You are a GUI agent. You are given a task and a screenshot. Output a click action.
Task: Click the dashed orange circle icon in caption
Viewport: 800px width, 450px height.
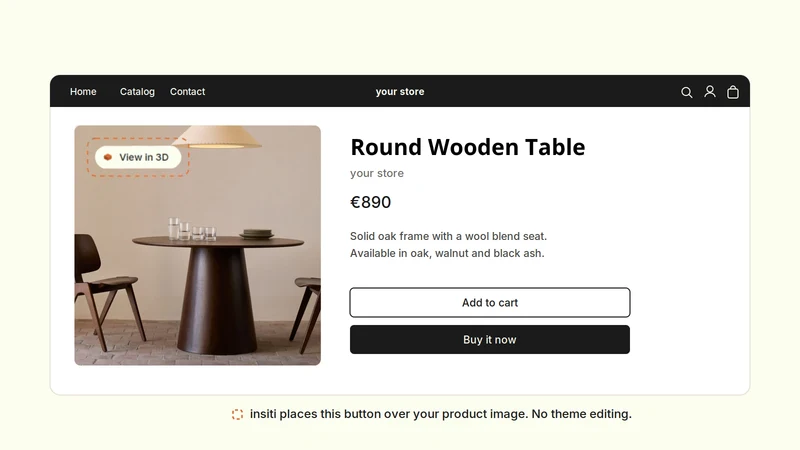(237, 414)
